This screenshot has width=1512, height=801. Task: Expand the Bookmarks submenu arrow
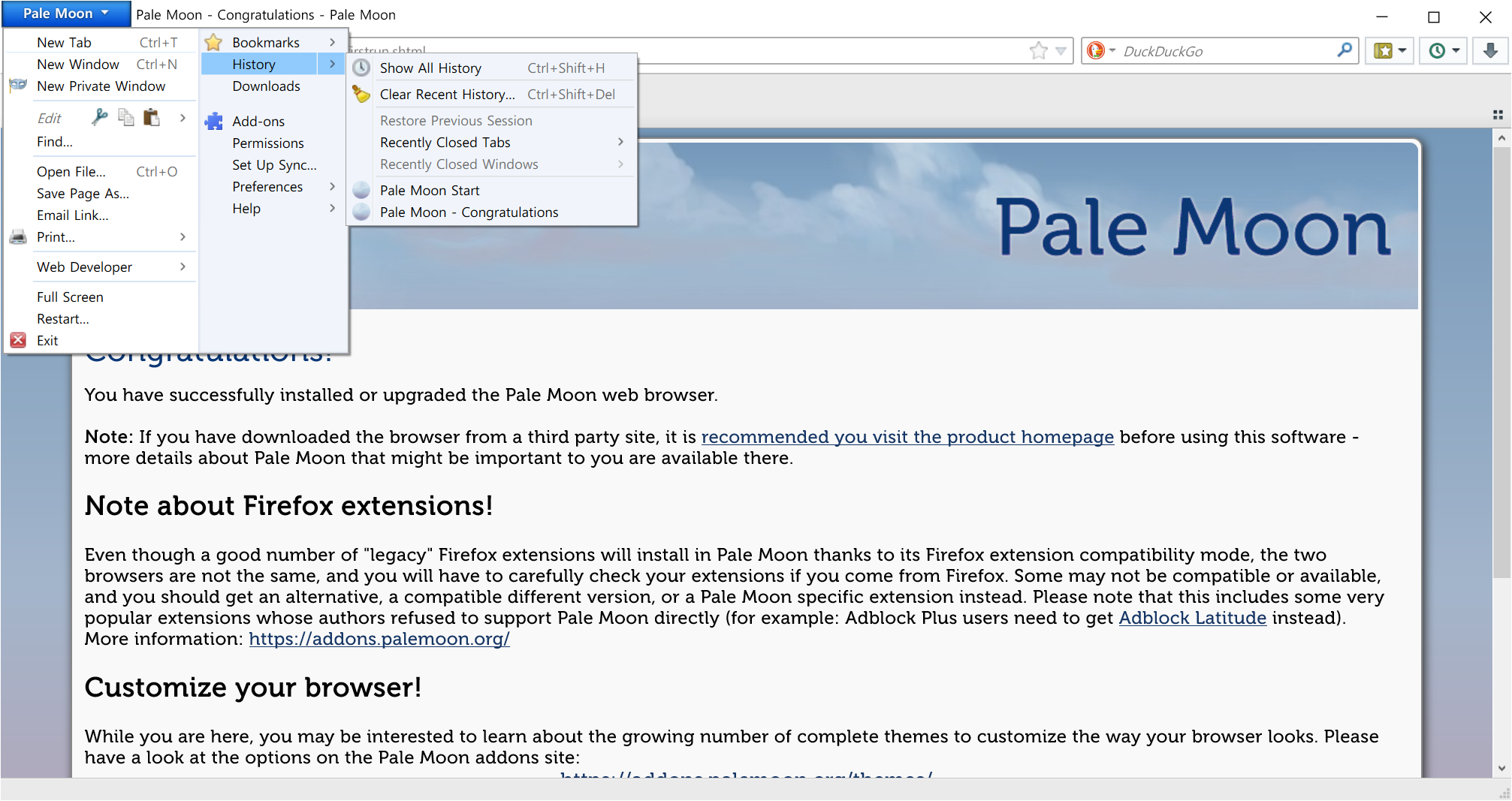[332, 43]
